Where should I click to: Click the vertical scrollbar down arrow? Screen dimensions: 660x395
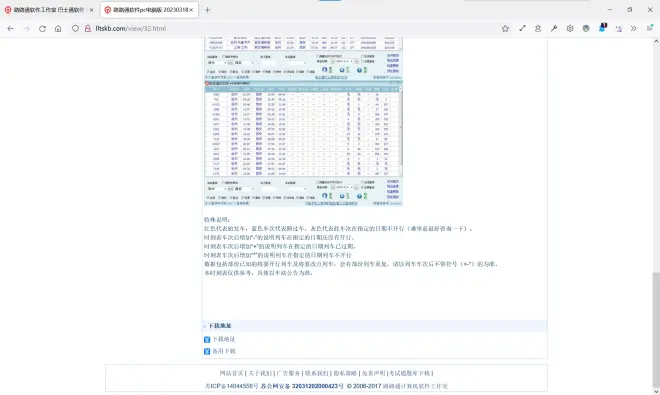(x=656, y=391)
